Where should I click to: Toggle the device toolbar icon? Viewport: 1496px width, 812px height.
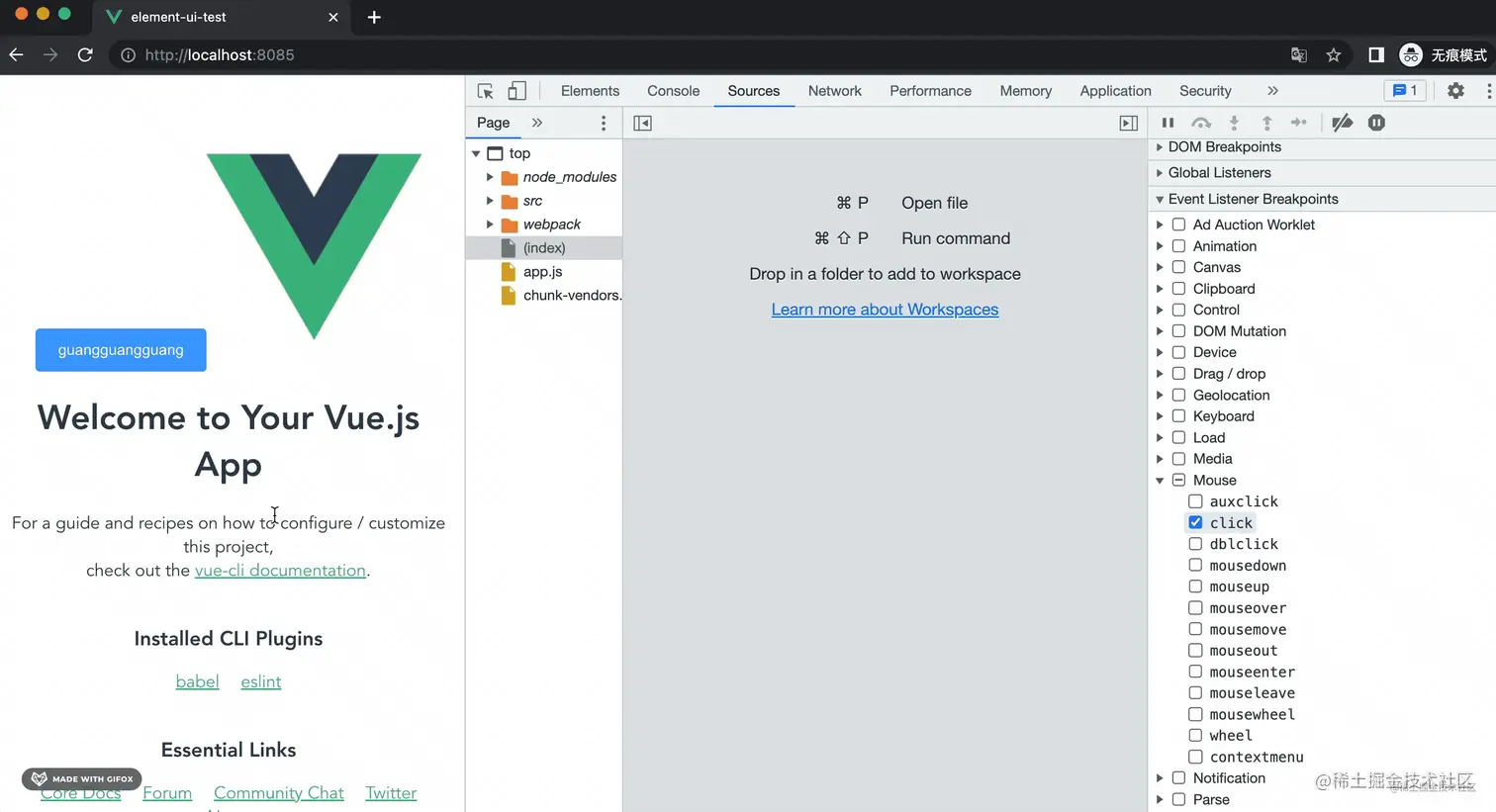516,91
